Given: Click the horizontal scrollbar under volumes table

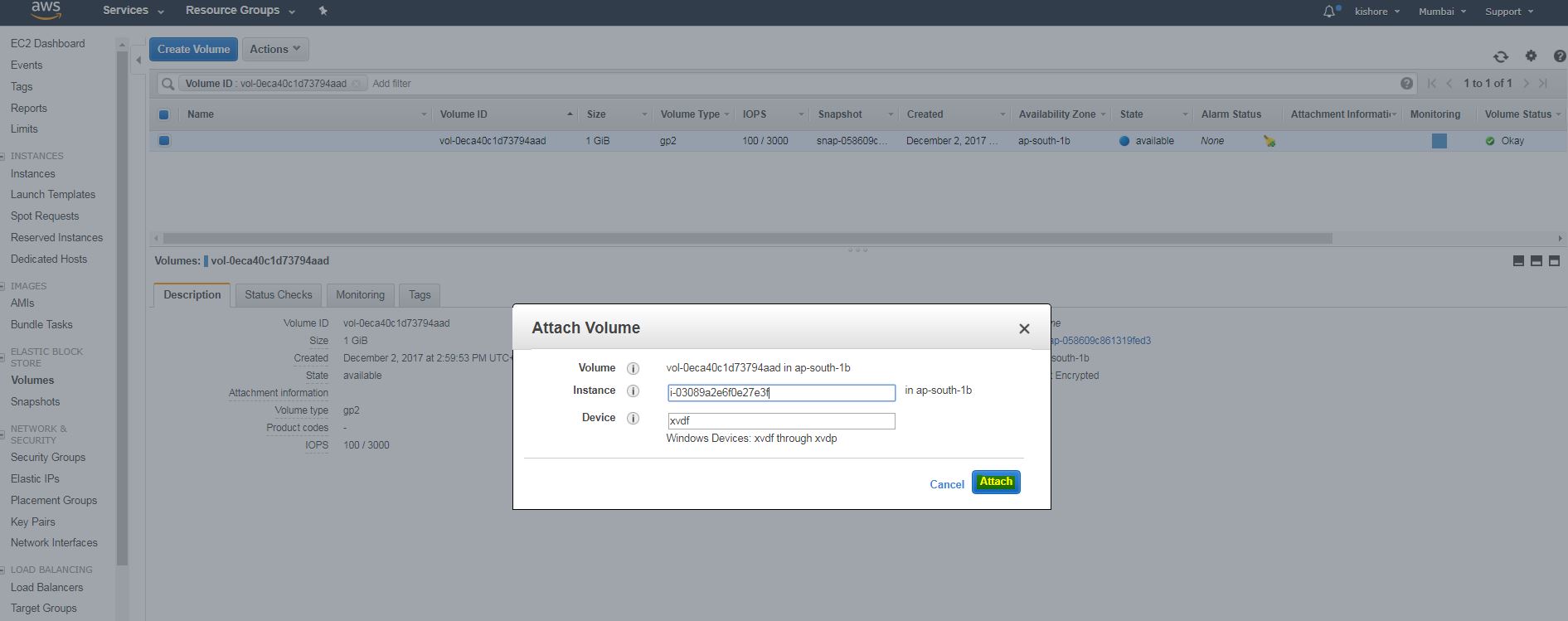Looking at the screenshot, I should point(746,238).
